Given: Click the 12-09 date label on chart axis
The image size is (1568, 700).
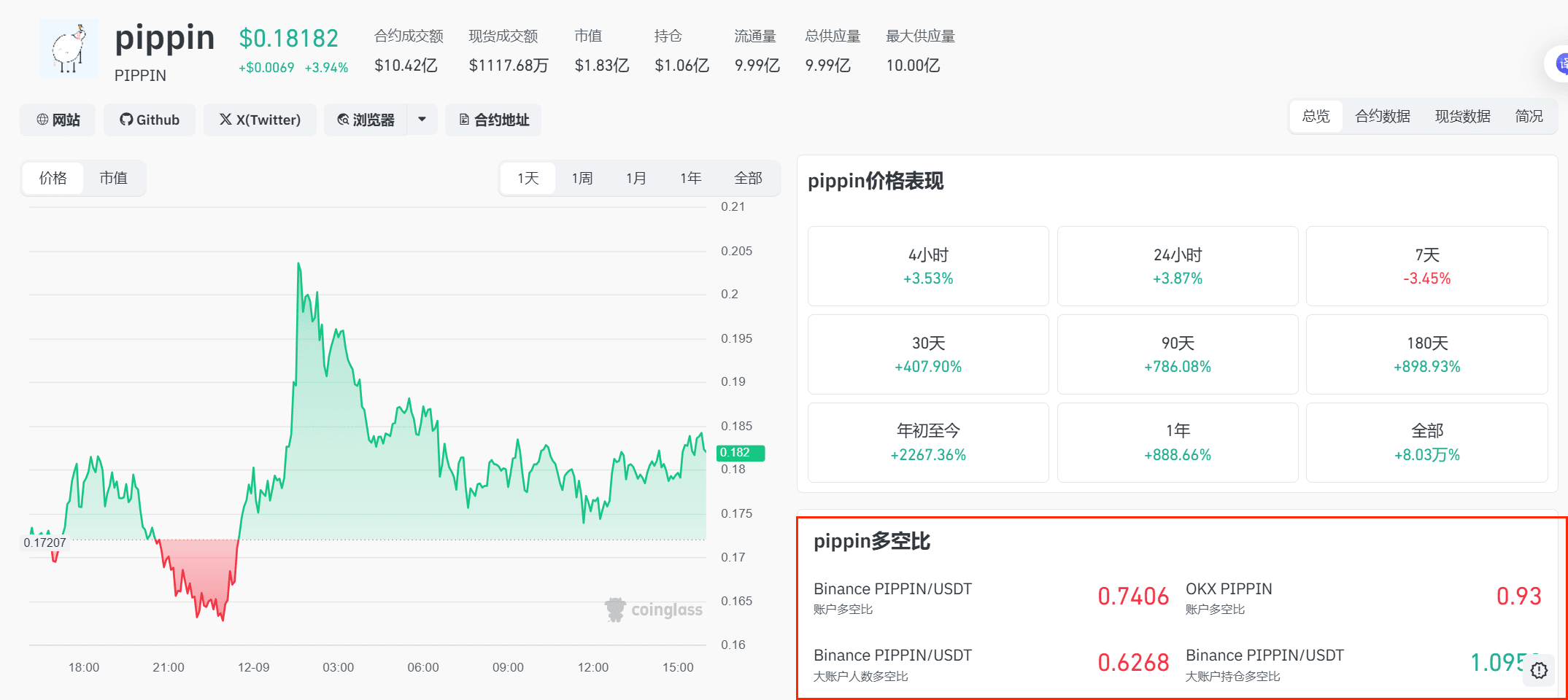Looking at the screenshot, I should pos(253,667).
